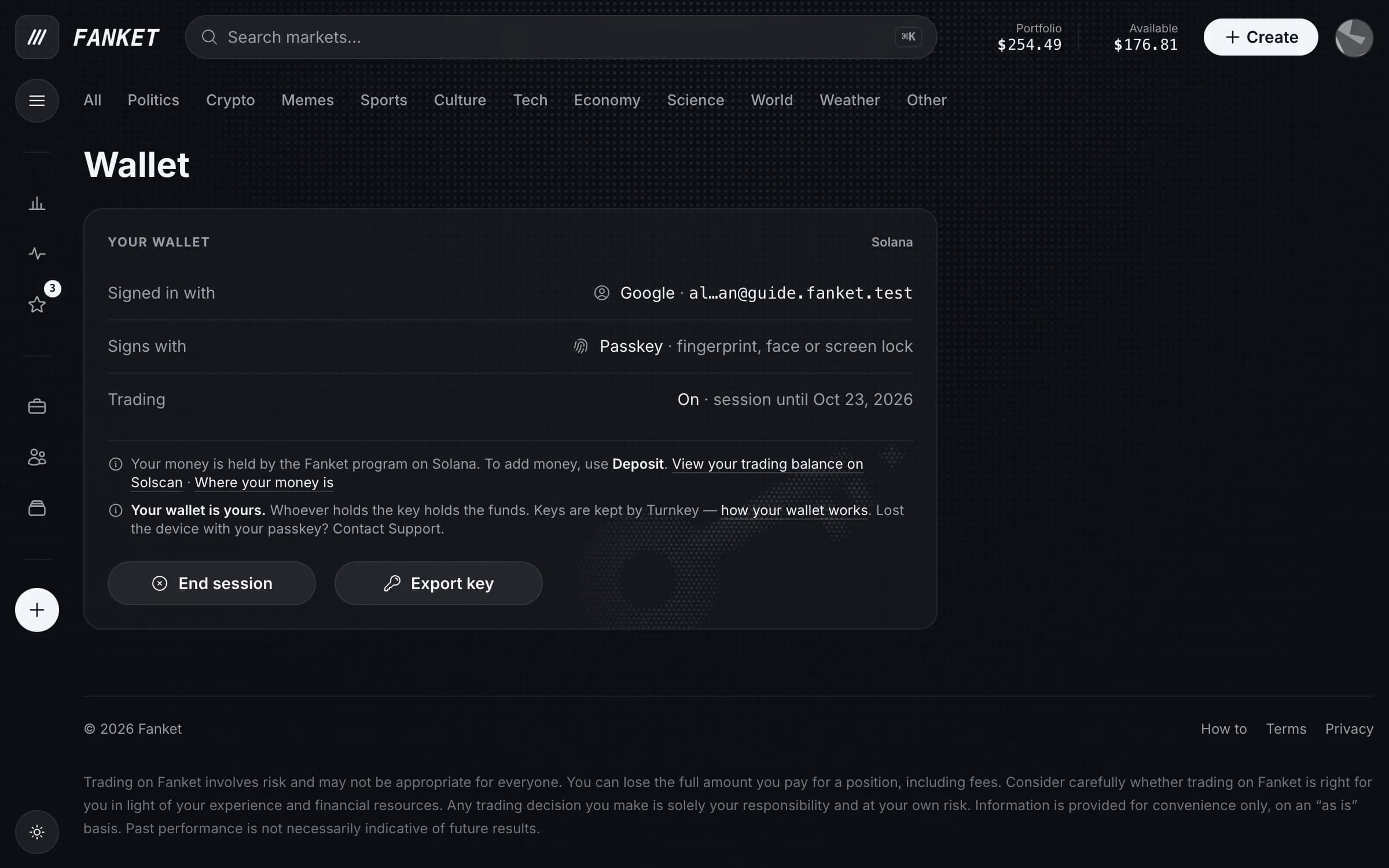
Task: Toggle light theme with sun icon
Action: tap(36, 832)
